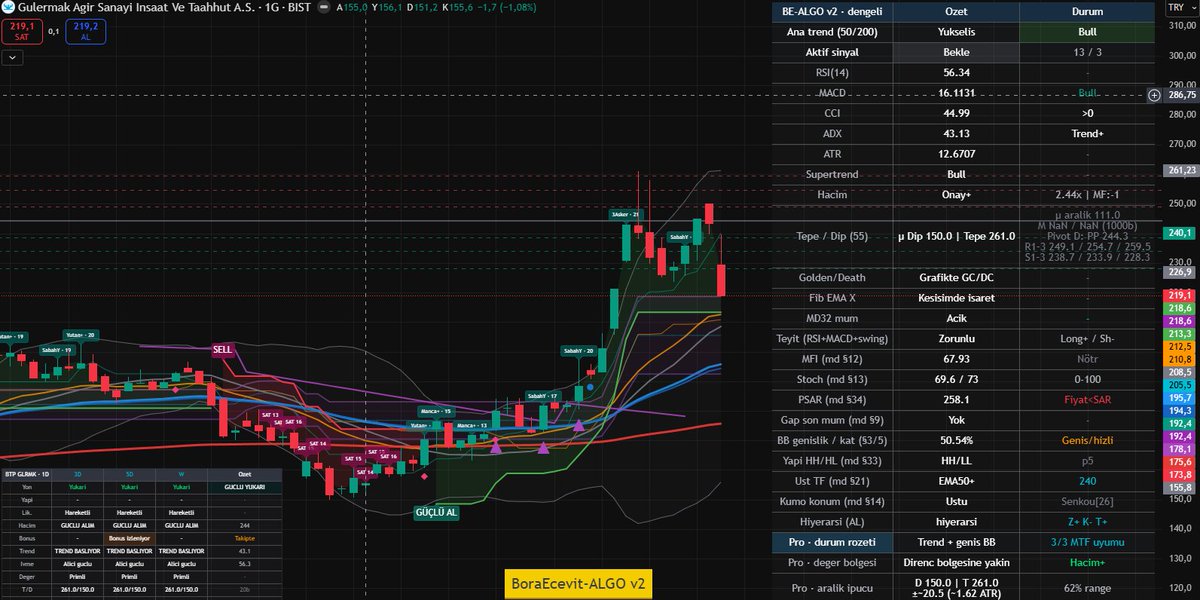Click the red 219,1 price axis label
Image resolution: width=1200 pixels, height=600 pixels.
point(1181,295)
